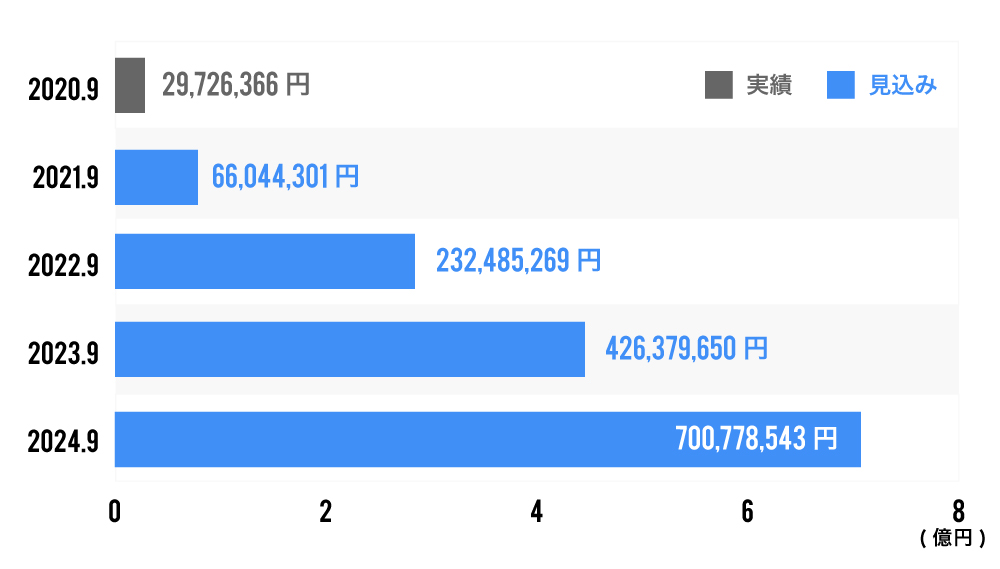Click the 8 tick on x-axis

coord(958,511)
